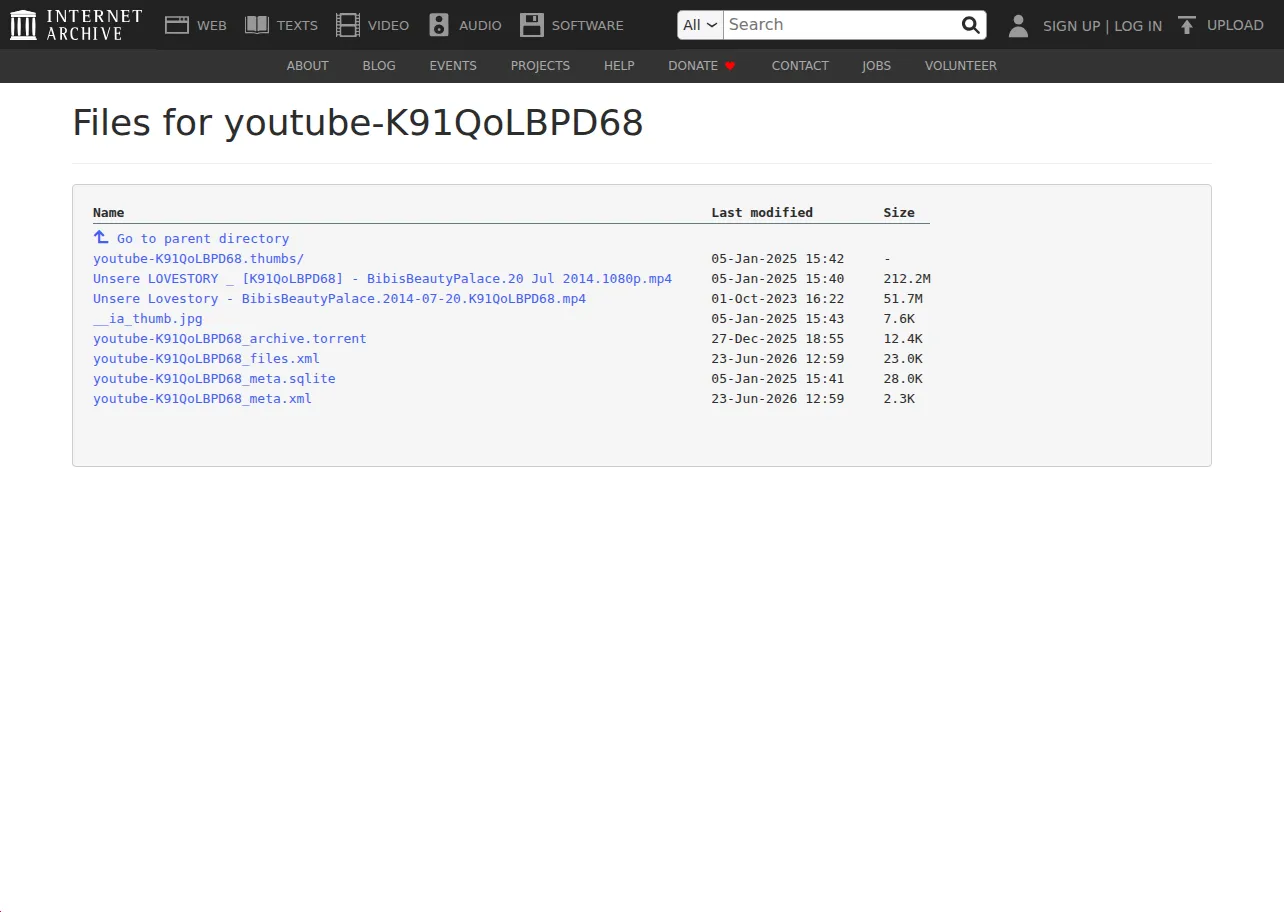Open the Video filmstrip icon
Image resolution: width=1284 pixels, height=912 pixels.
click(x=348, y=25)
